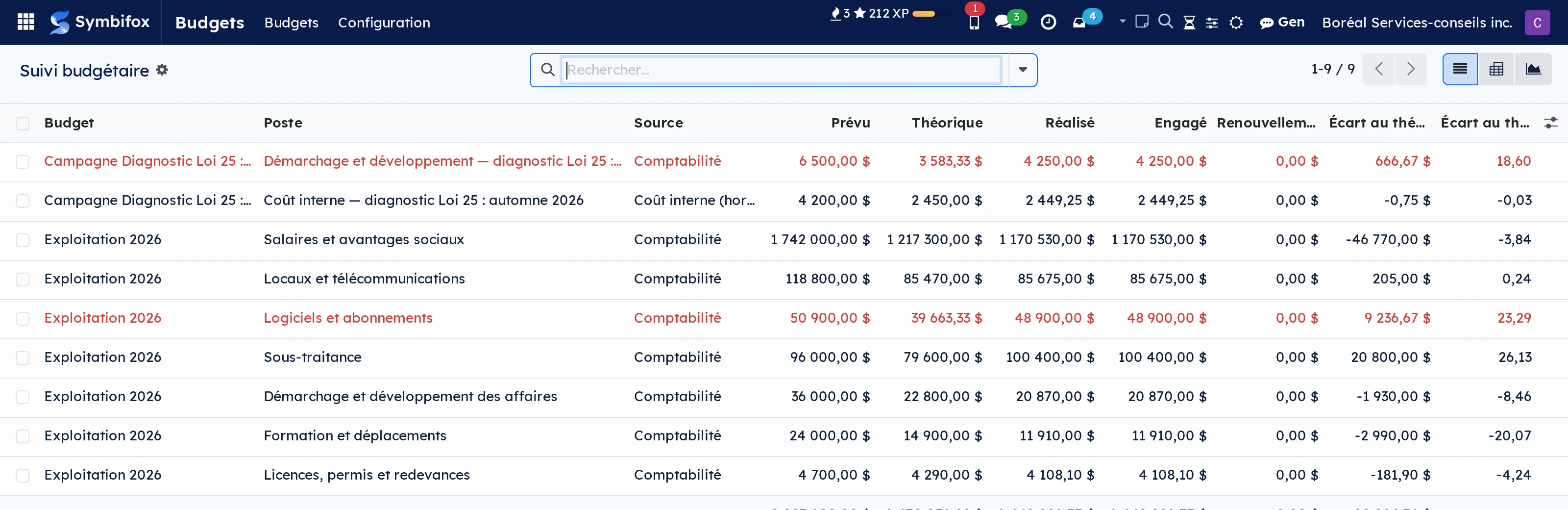The image size is (1568, 510).
Task: Expand the search filter options dropdown
Action: tap(1023, 70)
